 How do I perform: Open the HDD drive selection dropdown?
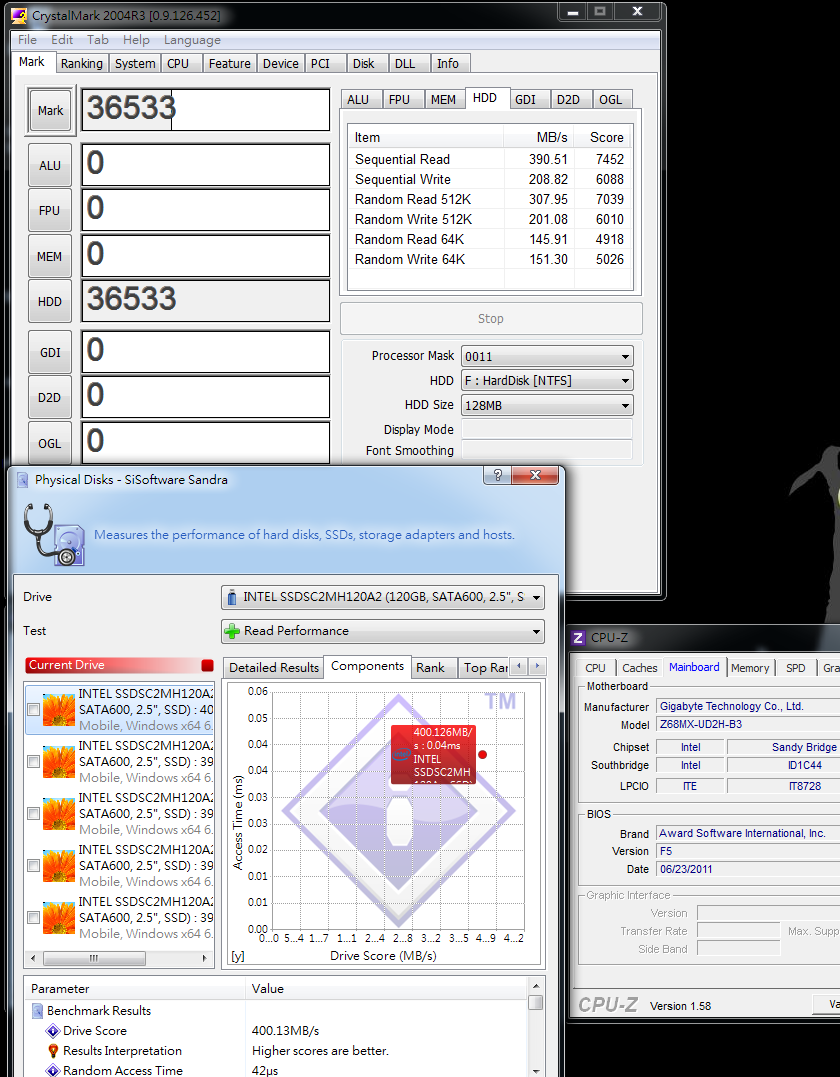(x=547, y=381)
